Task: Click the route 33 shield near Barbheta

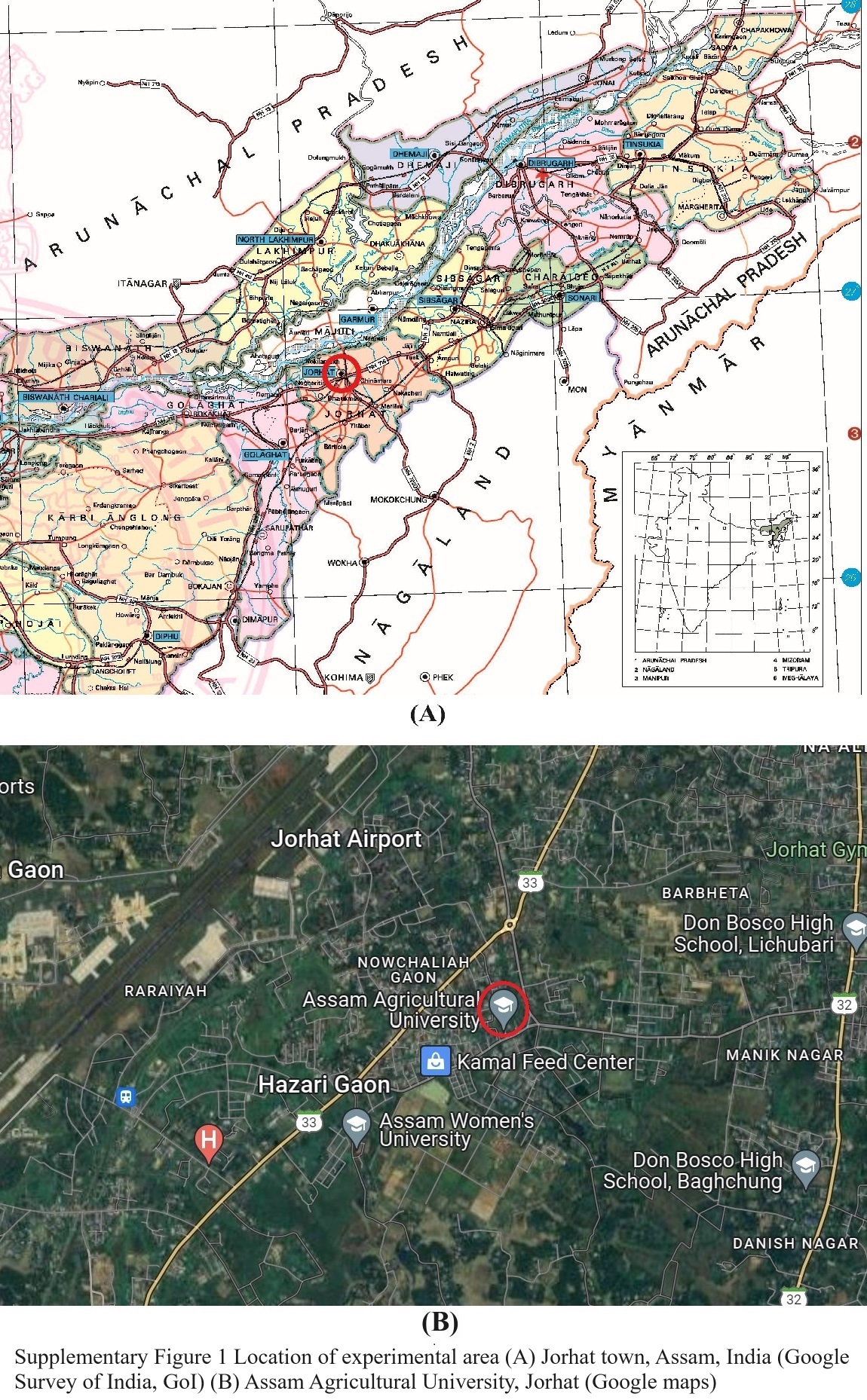Action: click(530, 882)
